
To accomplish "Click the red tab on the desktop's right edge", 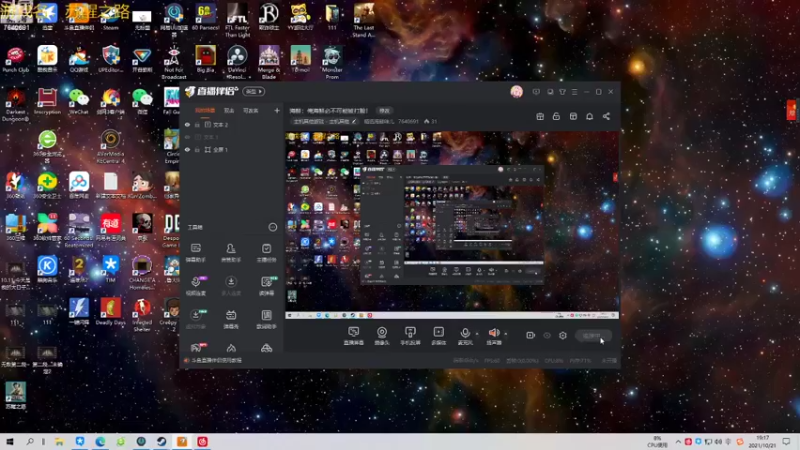I will (791, 111).
